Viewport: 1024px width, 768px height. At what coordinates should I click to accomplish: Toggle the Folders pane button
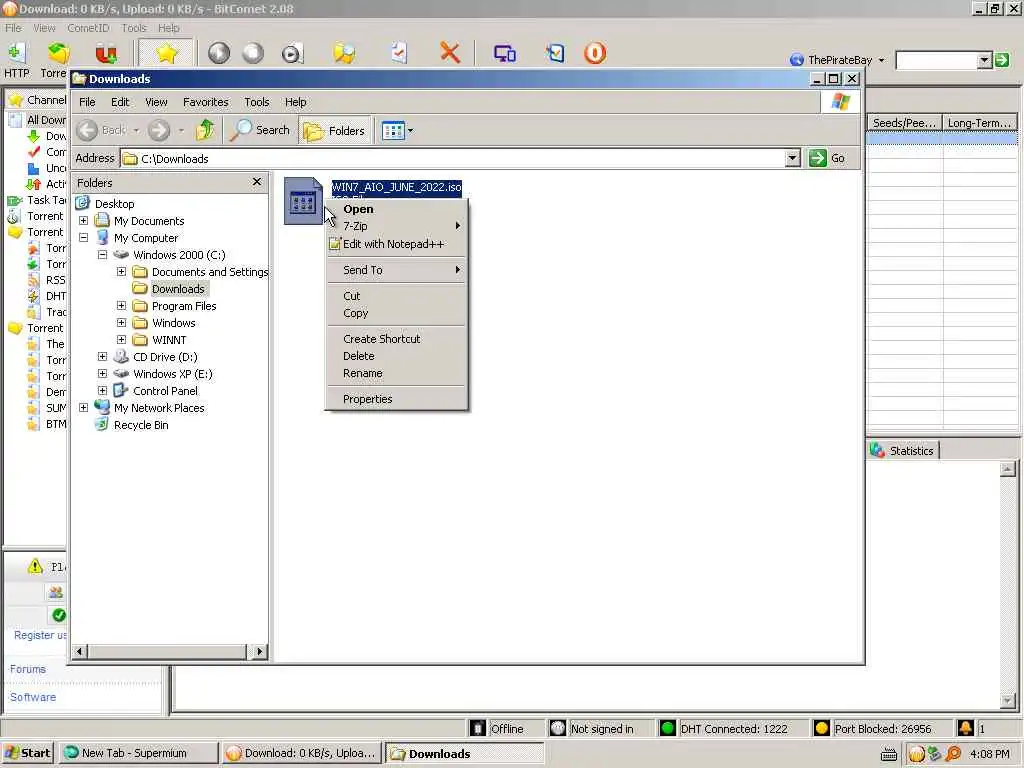tap(335, 131)
